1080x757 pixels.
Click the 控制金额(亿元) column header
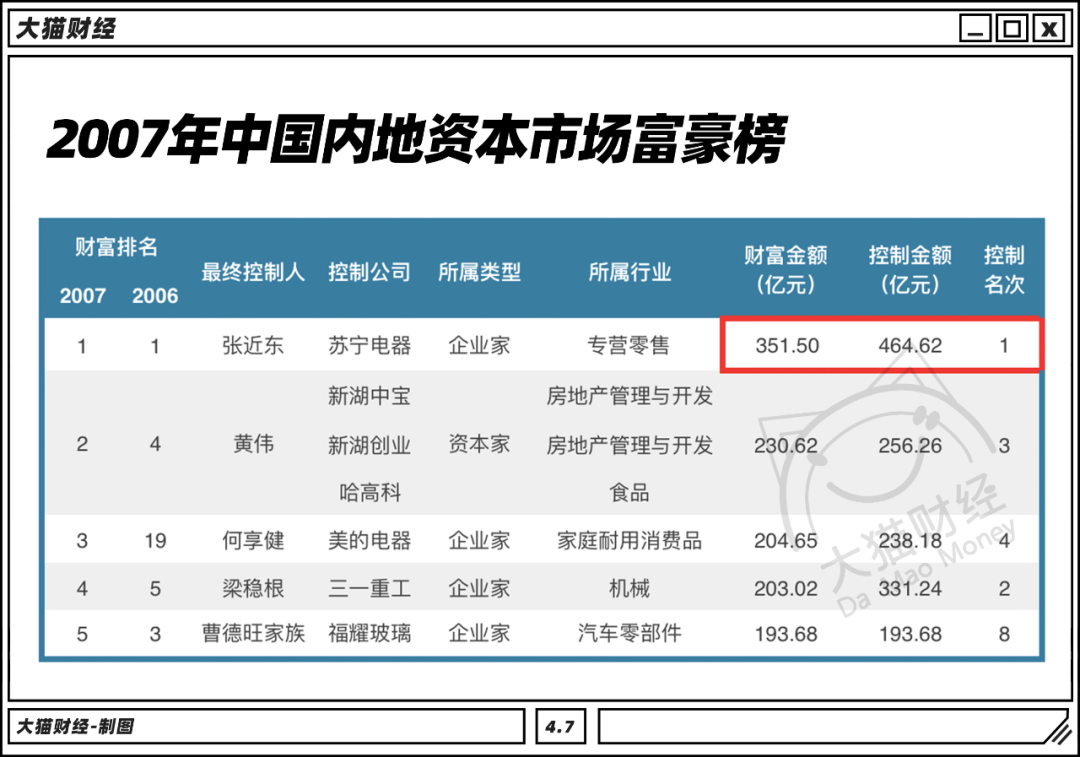910,269
